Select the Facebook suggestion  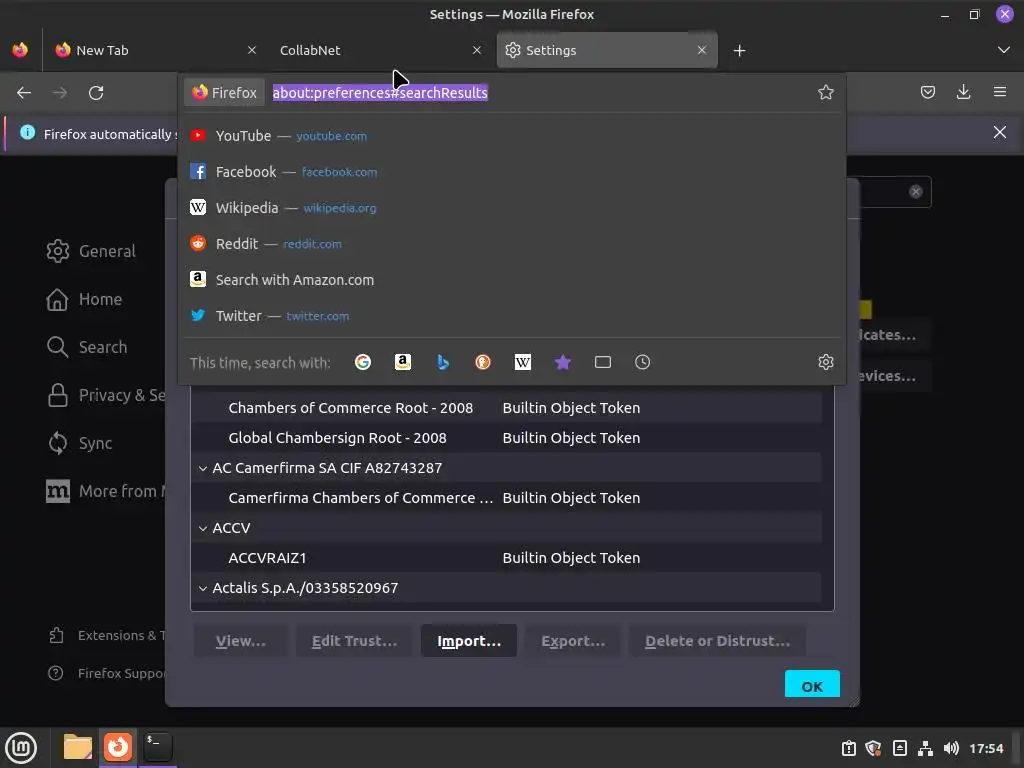coord(512,172)
